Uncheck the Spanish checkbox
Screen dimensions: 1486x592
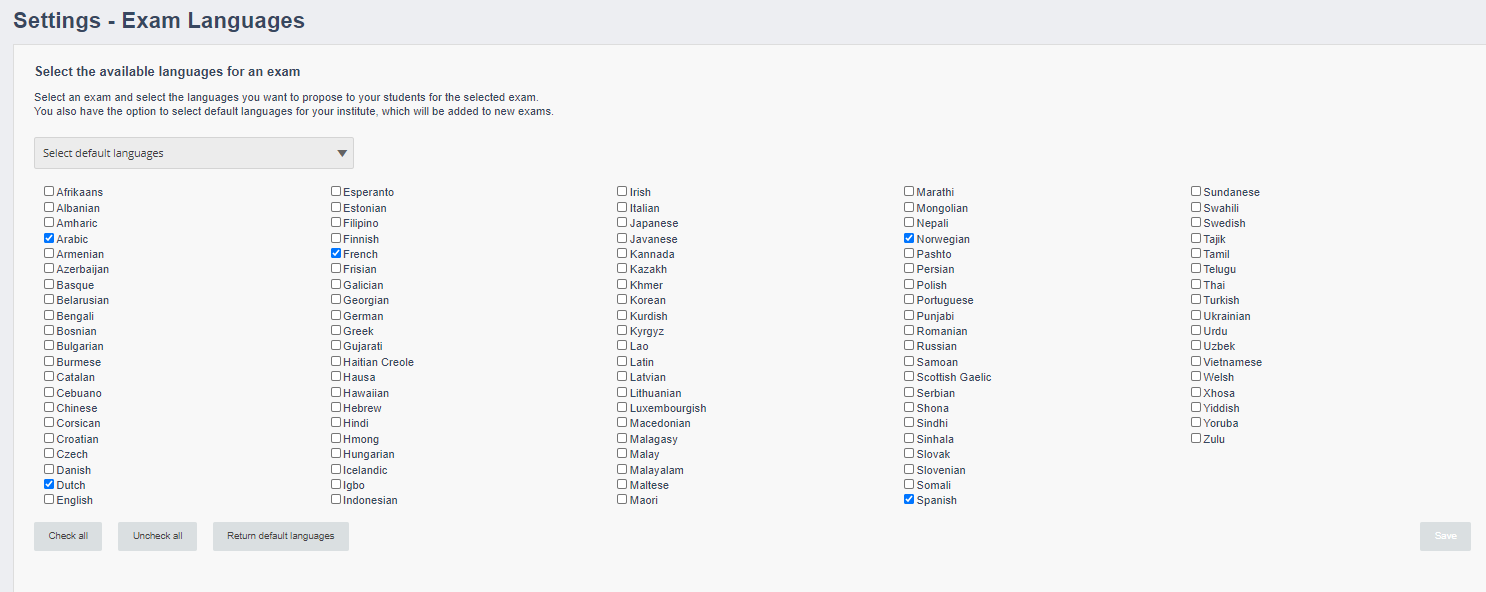(909, 499)
